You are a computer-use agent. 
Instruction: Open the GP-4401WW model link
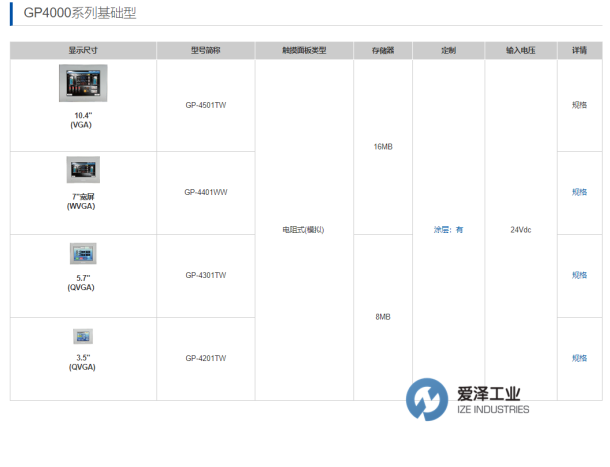tap(206, 192)
